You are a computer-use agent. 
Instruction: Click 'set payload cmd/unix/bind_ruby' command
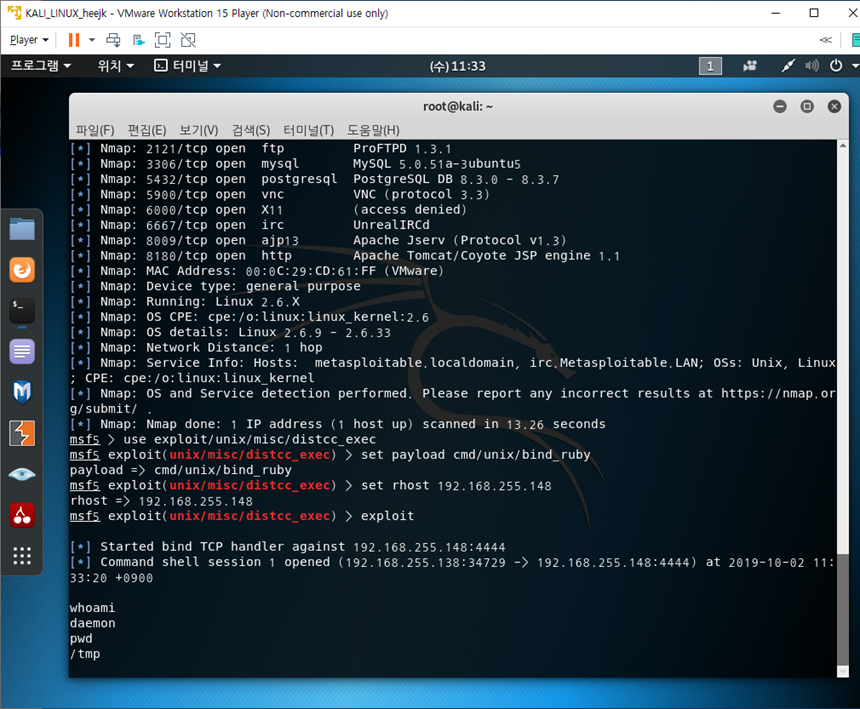click(476, 455)
